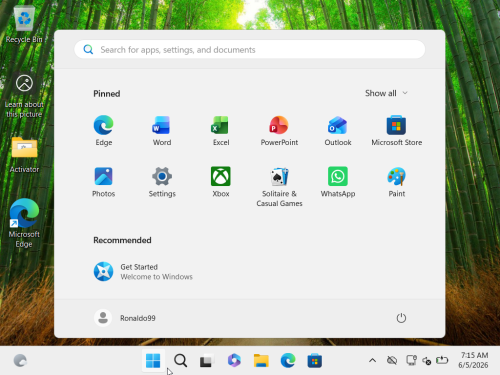Viewport: 500px width, 375px height.
Task: Open taskbar Search magnifier icon
Action: point(180,360)
